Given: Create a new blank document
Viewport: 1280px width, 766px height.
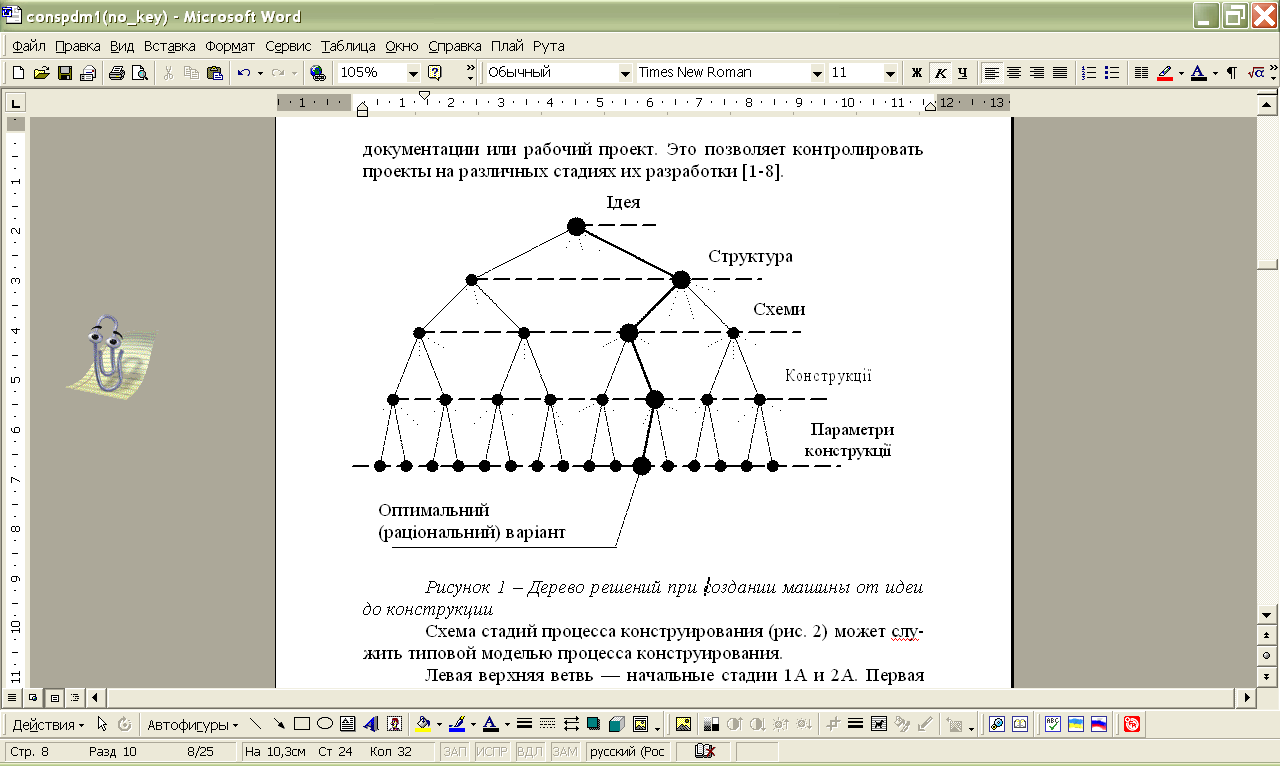Looking at the screenshot, I should coord(17,73).
